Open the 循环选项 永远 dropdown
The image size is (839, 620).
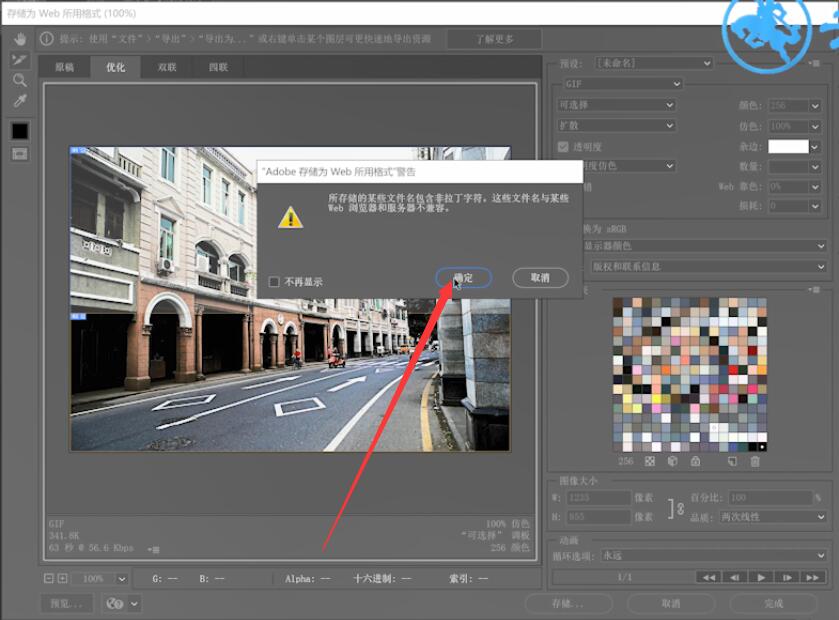(713, 555)
